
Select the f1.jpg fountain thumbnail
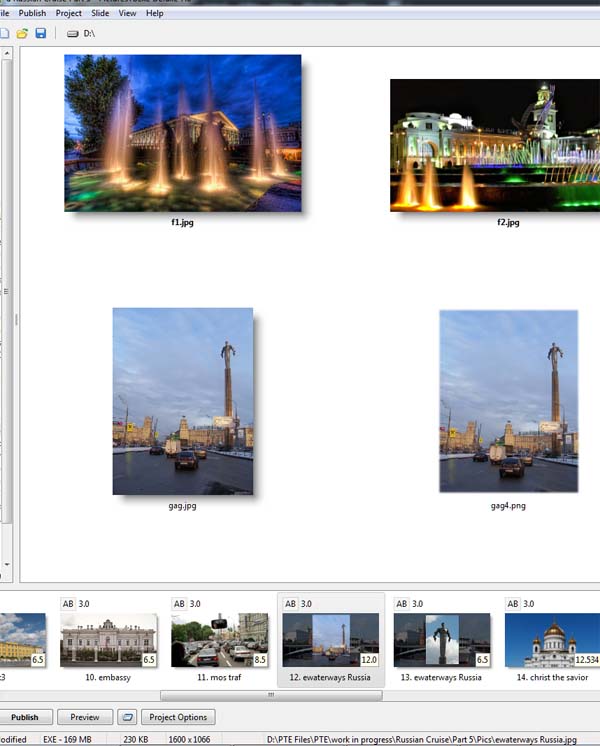point(183,133)
